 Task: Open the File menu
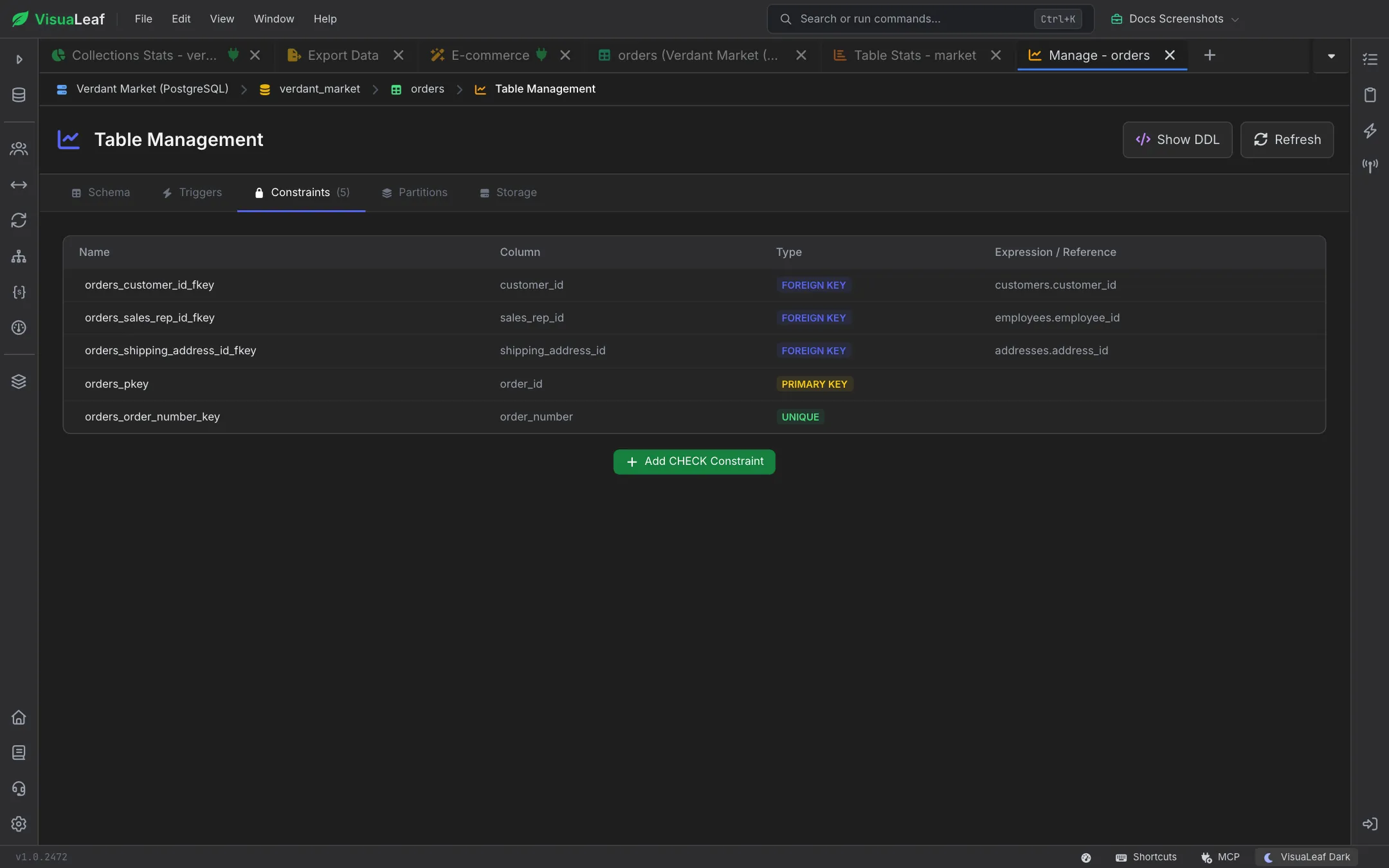coord(143,19)
